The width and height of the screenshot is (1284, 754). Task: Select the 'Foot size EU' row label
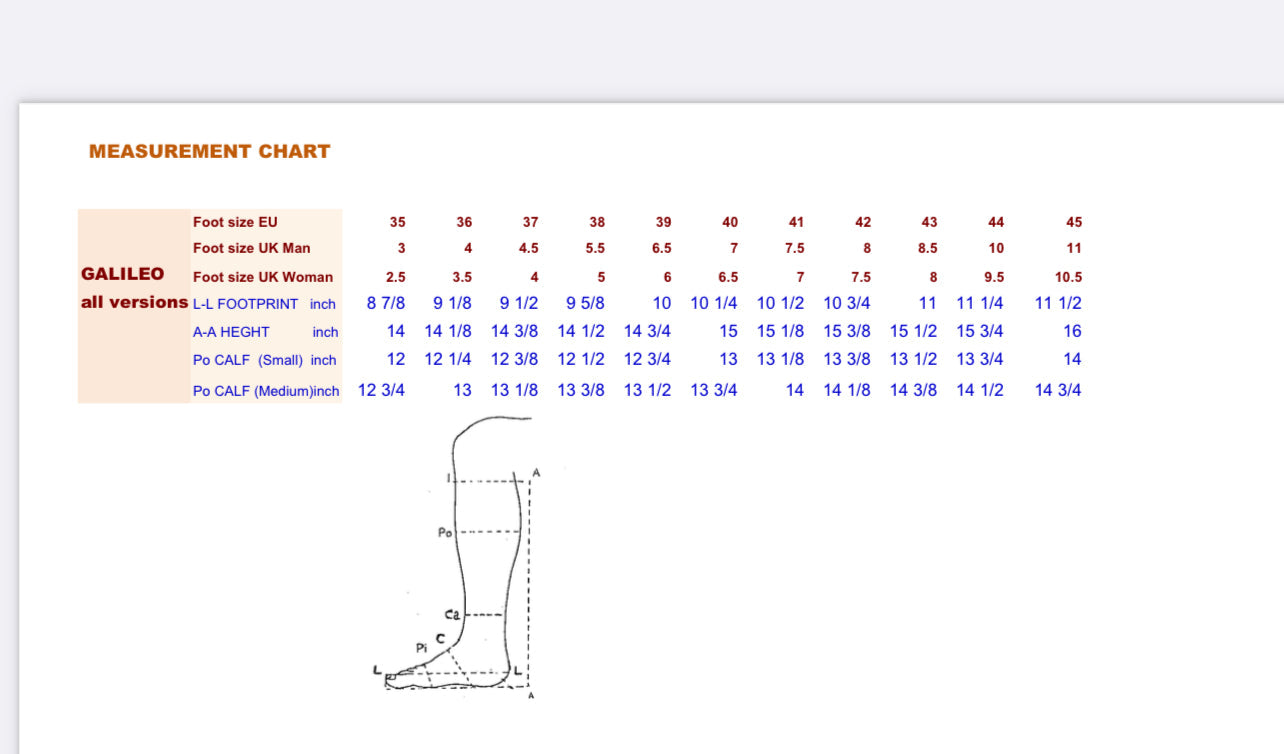tap(235, 222)
